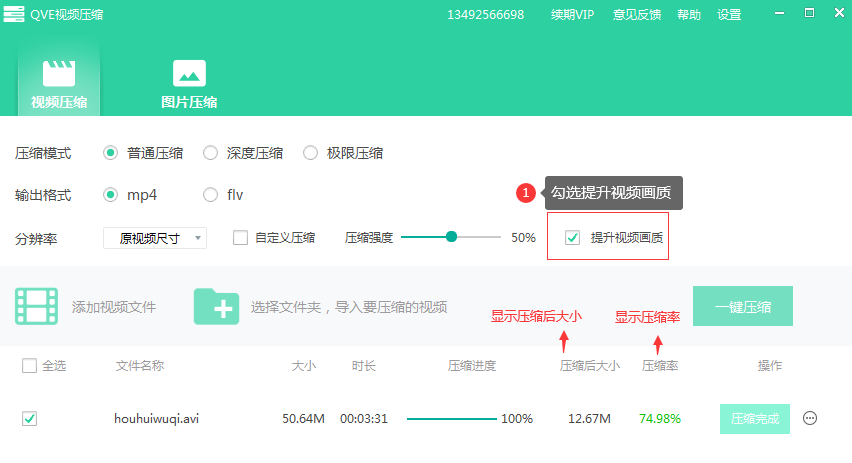Choose flv output format
The width and height of the screenshot is (852, 463).
[211, 194]
